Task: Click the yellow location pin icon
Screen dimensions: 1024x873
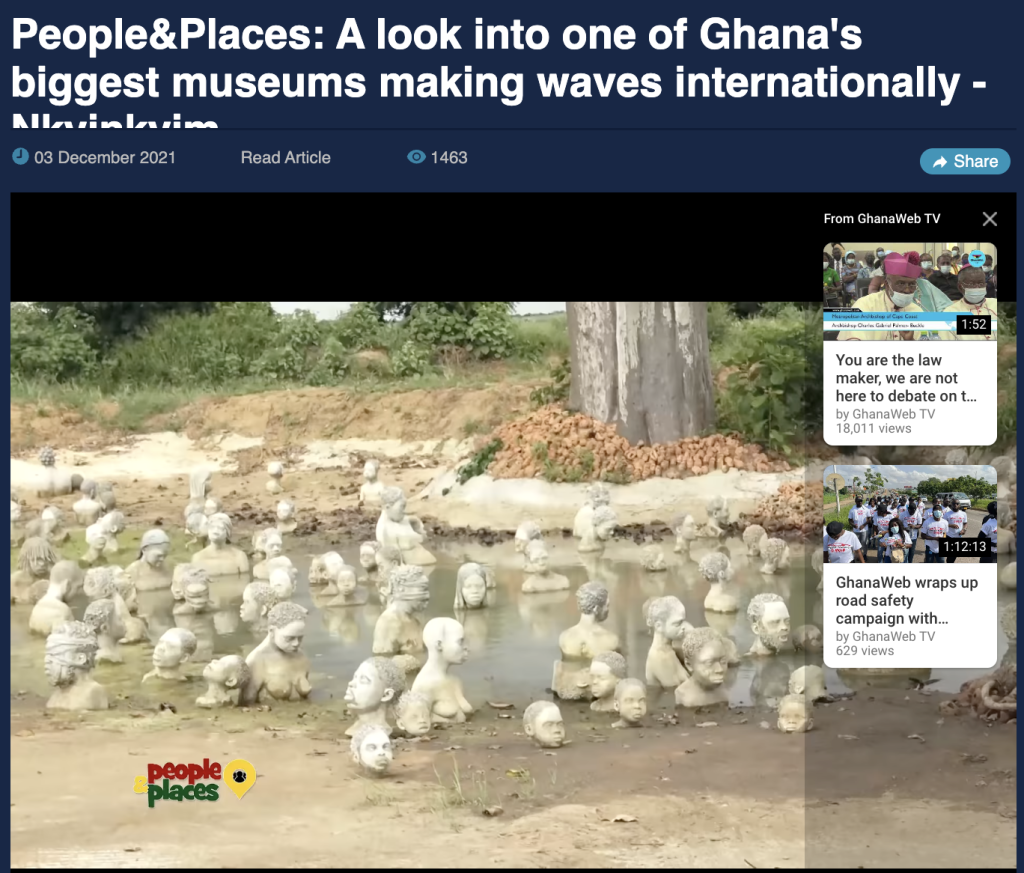Action: (x=240, y=778)
